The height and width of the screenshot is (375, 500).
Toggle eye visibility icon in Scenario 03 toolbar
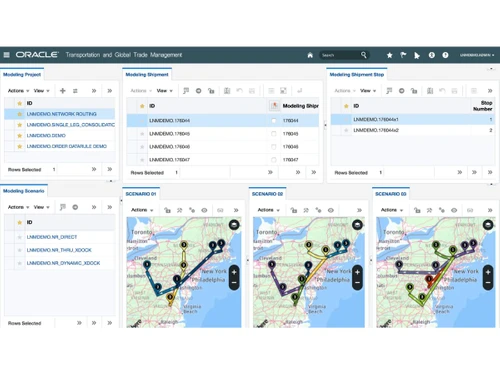(454, 210)
